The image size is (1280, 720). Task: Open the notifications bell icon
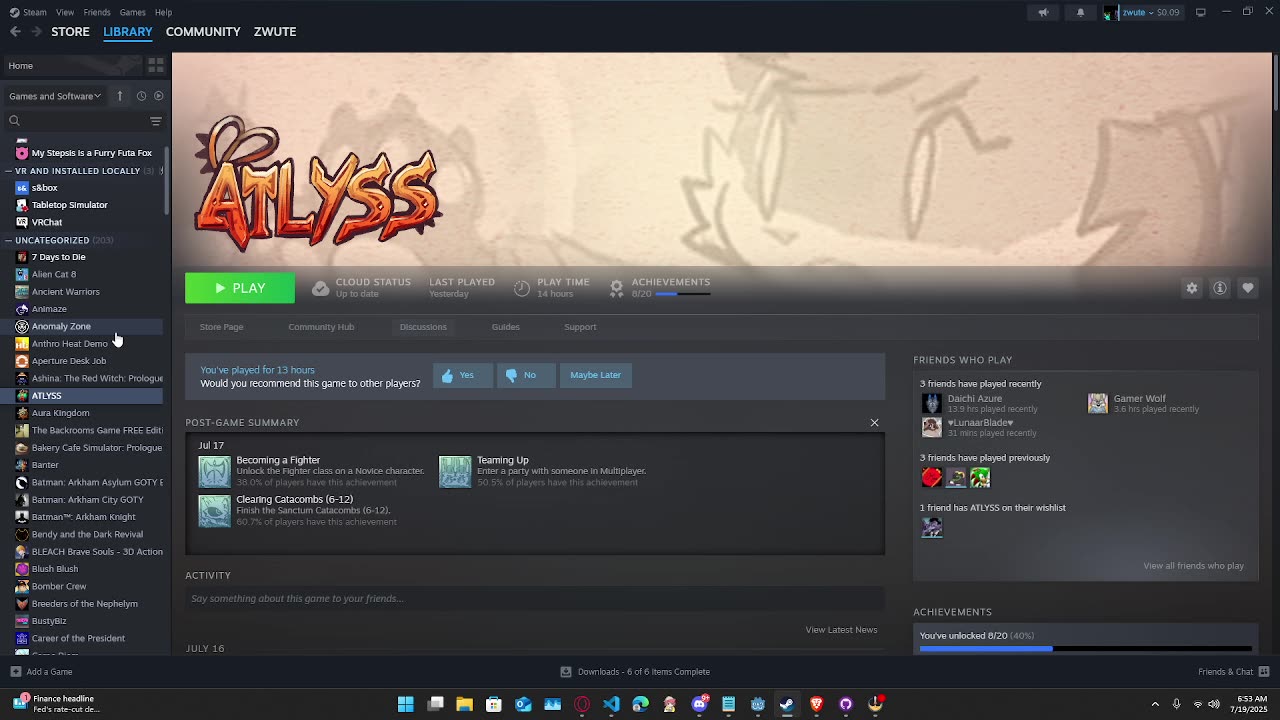pos(1080,12)
